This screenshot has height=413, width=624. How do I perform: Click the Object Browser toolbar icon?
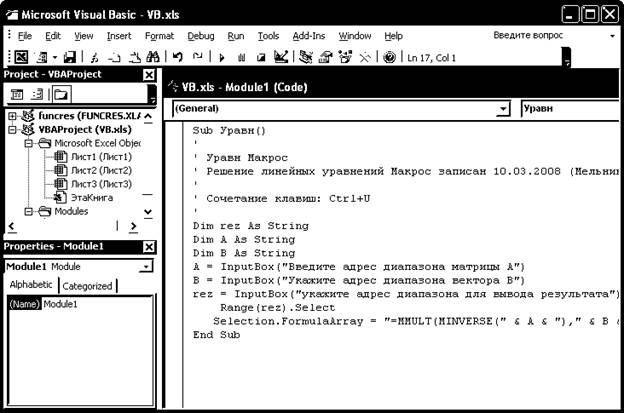pos(345,57)
